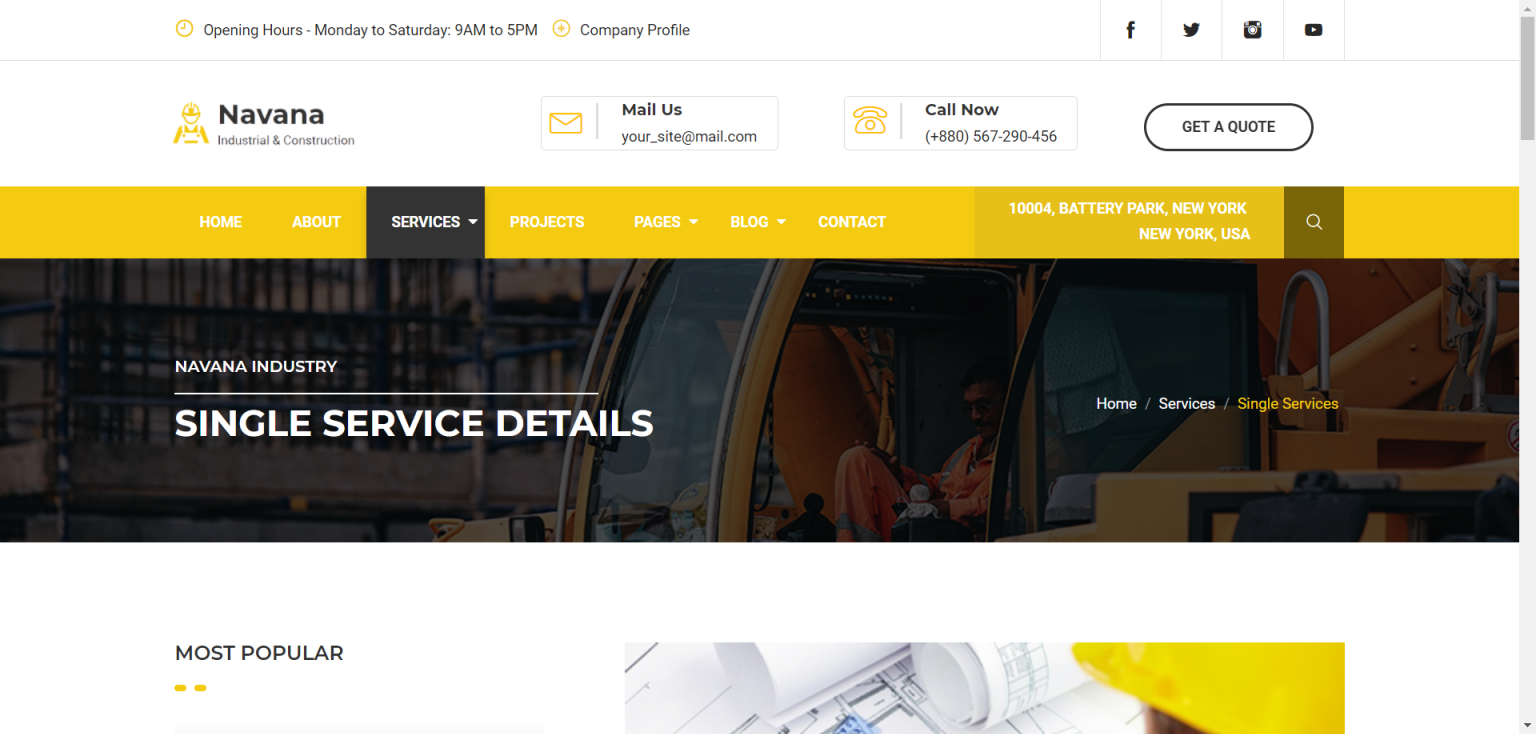Click the Call Now telephone icon

click(870, 121)
